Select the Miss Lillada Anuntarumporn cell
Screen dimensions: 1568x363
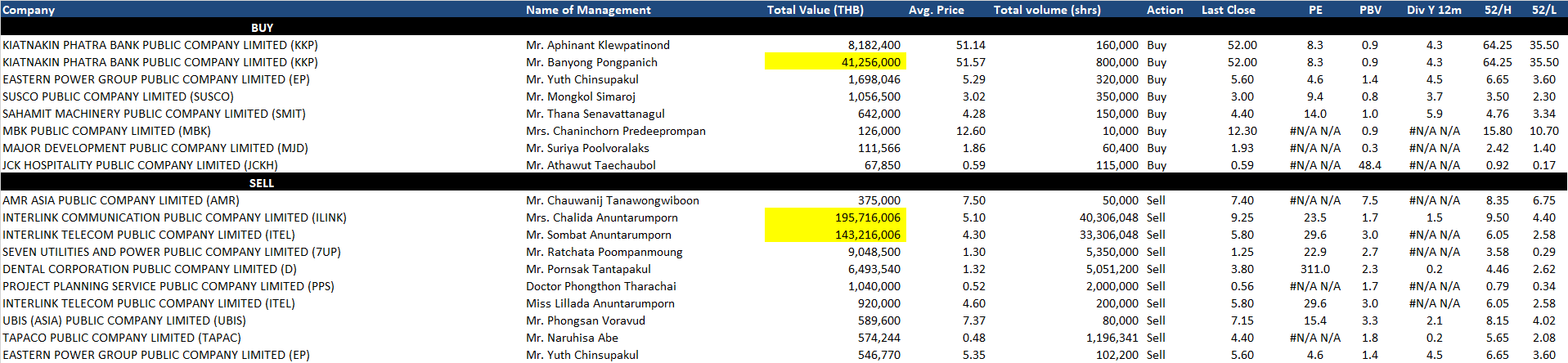pyautogui.click(x=600, y=303)
